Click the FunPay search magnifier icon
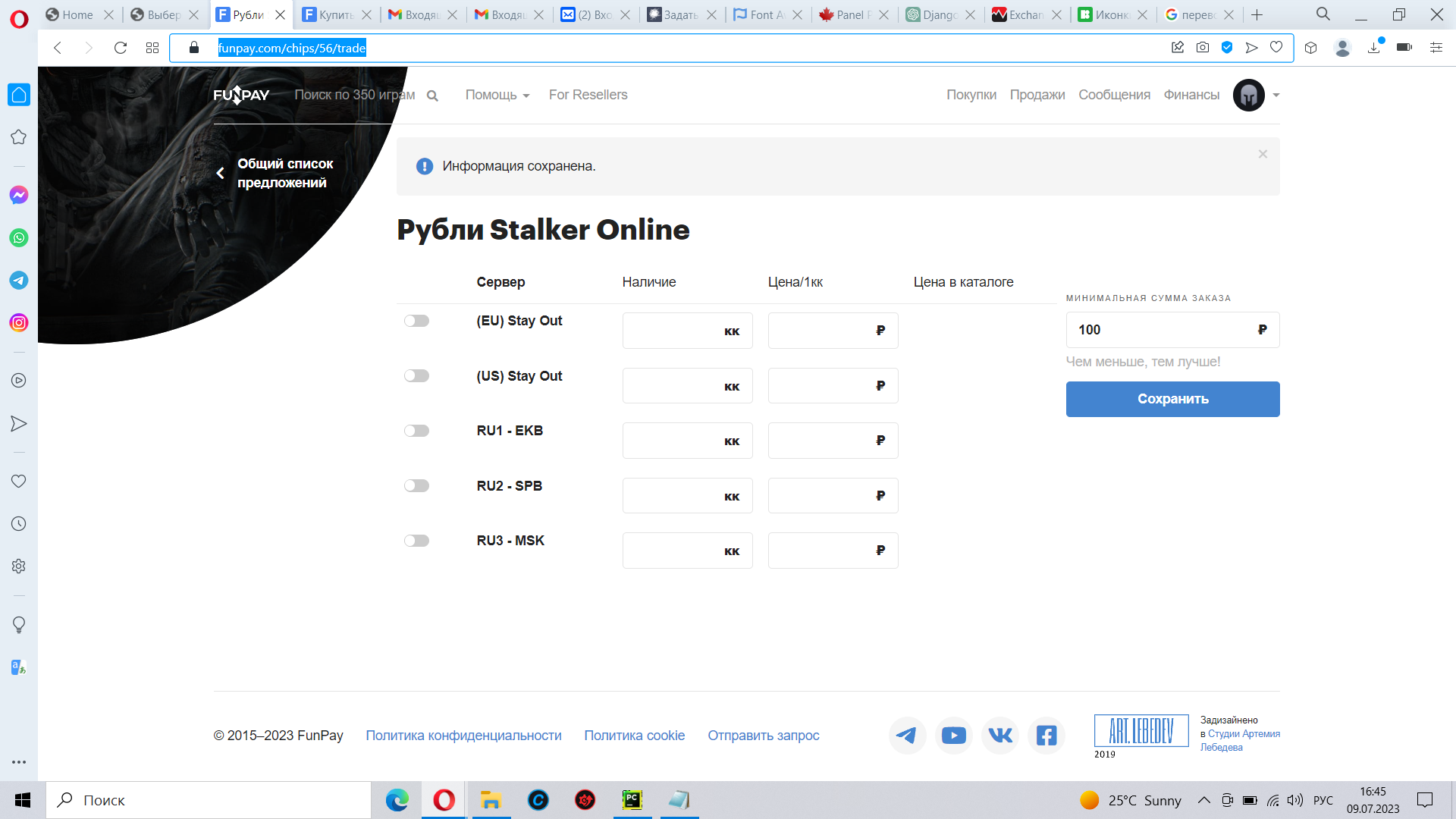 (432, 96)
